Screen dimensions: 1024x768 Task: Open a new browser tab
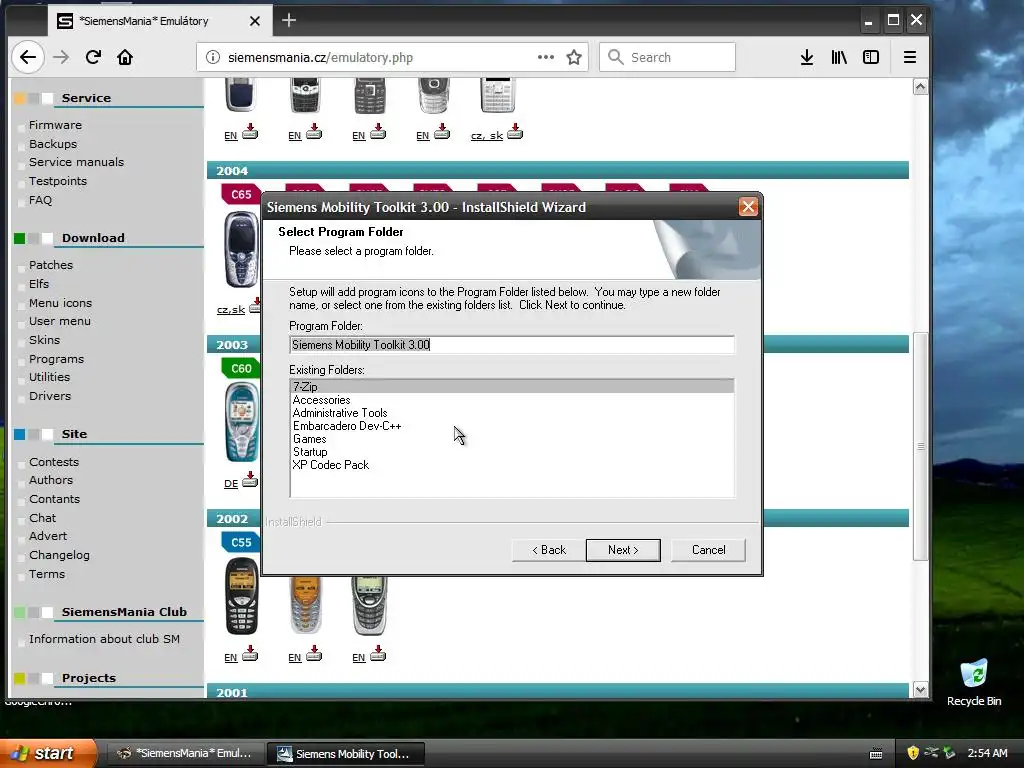pyautogui.click(x=289, y=20)
